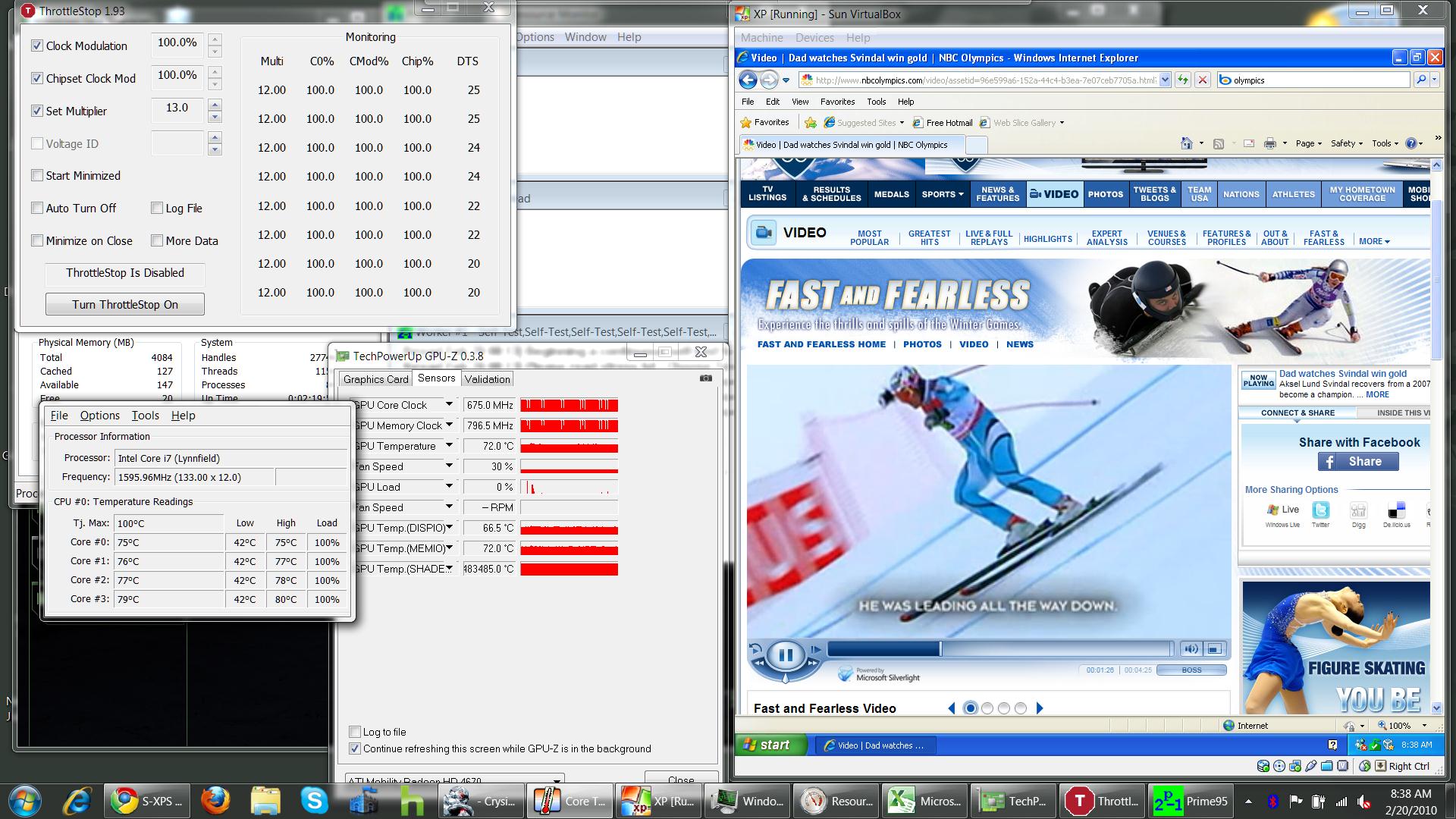Enable More Data checkbox
The width and height of the screenshot is (1456, 819).
[x=157, y=240]
